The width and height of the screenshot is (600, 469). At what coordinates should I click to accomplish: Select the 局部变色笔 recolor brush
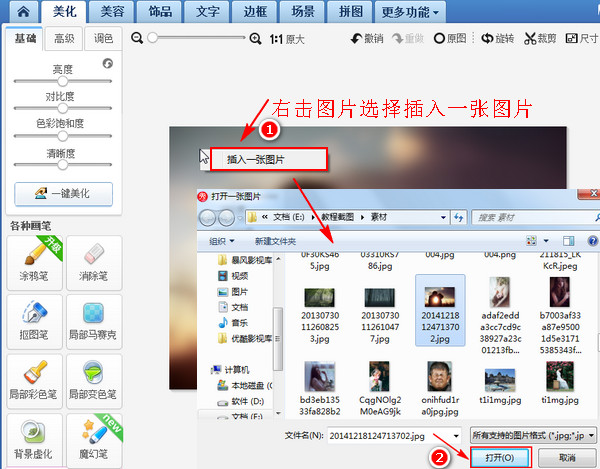coord(94,381)
